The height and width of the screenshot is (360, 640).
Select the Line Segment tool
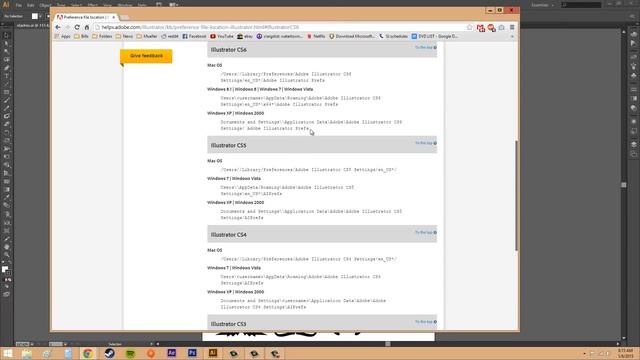click(7, 84)
